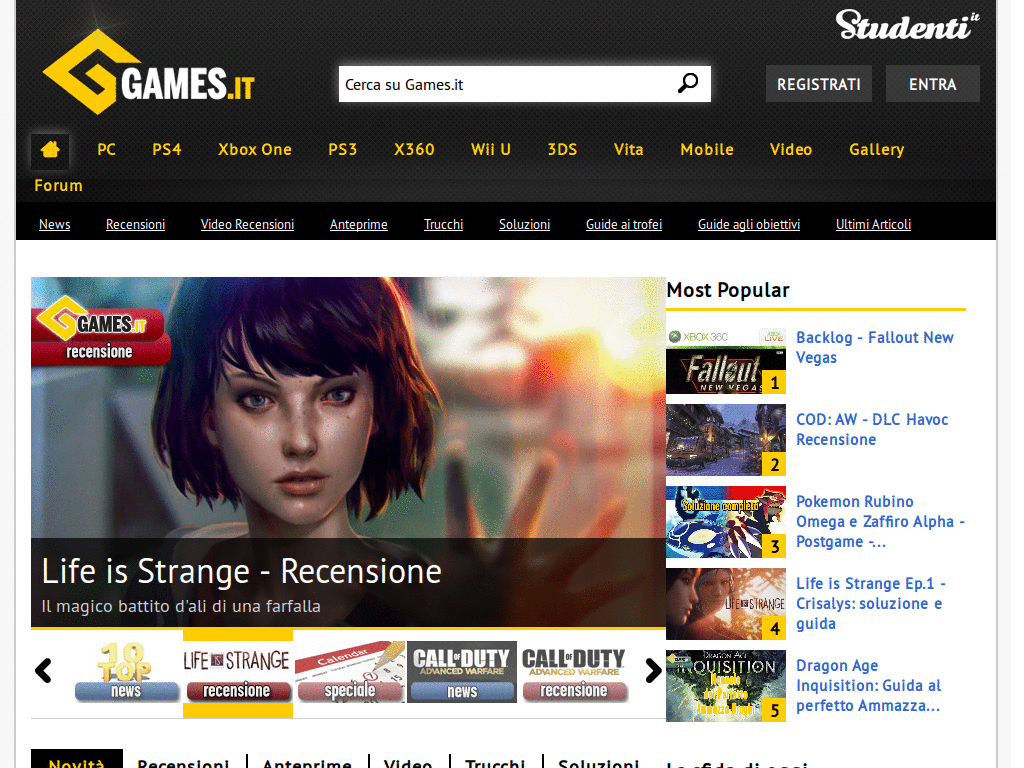
Task: Open Dragon Age Inquisition: Guida link
Action: pyautogui.click(x=869, y=686)
